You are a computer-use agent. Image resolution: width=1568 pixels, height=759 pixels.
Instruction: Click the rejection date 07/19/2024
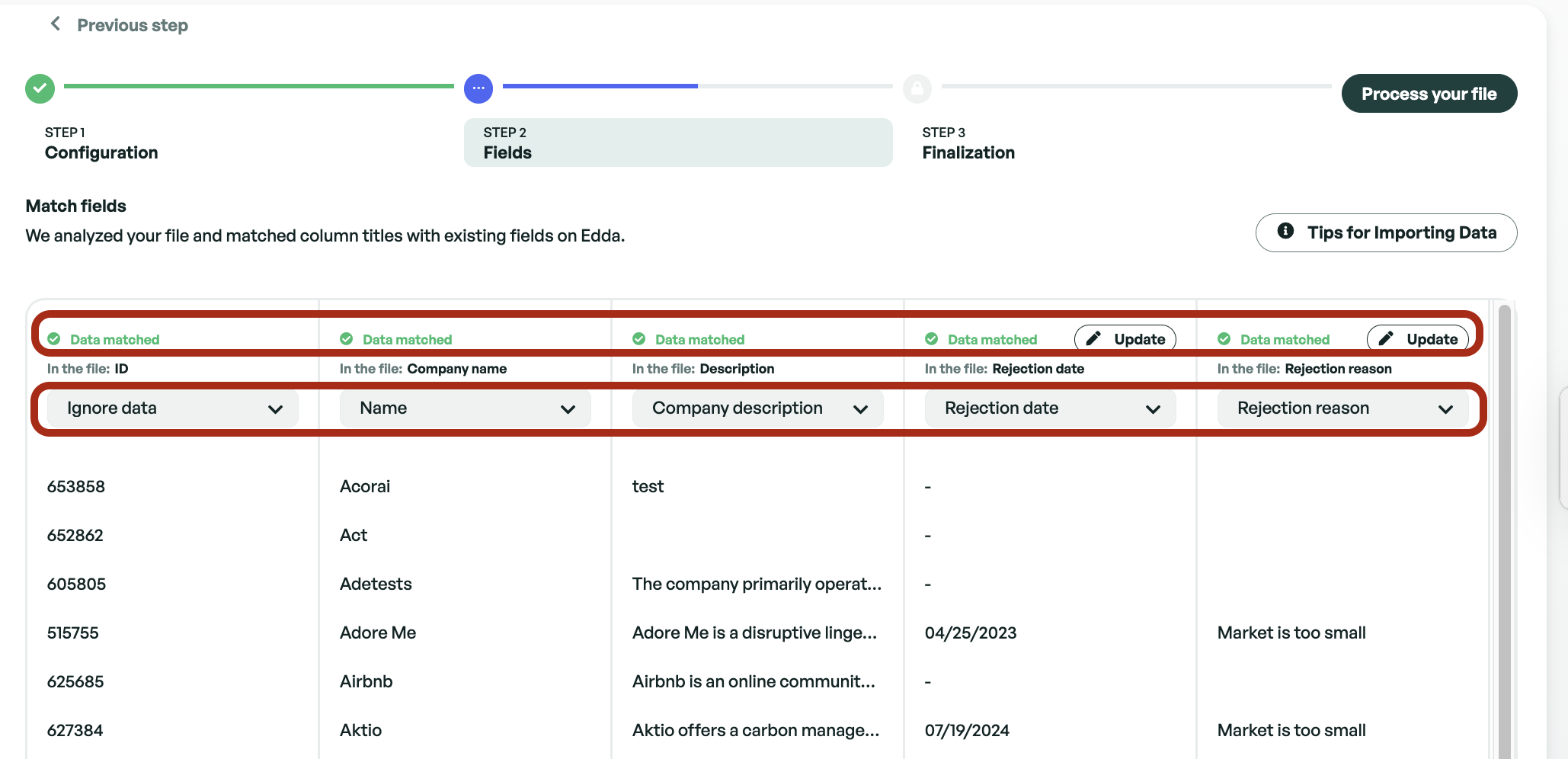tap(967, 730)
